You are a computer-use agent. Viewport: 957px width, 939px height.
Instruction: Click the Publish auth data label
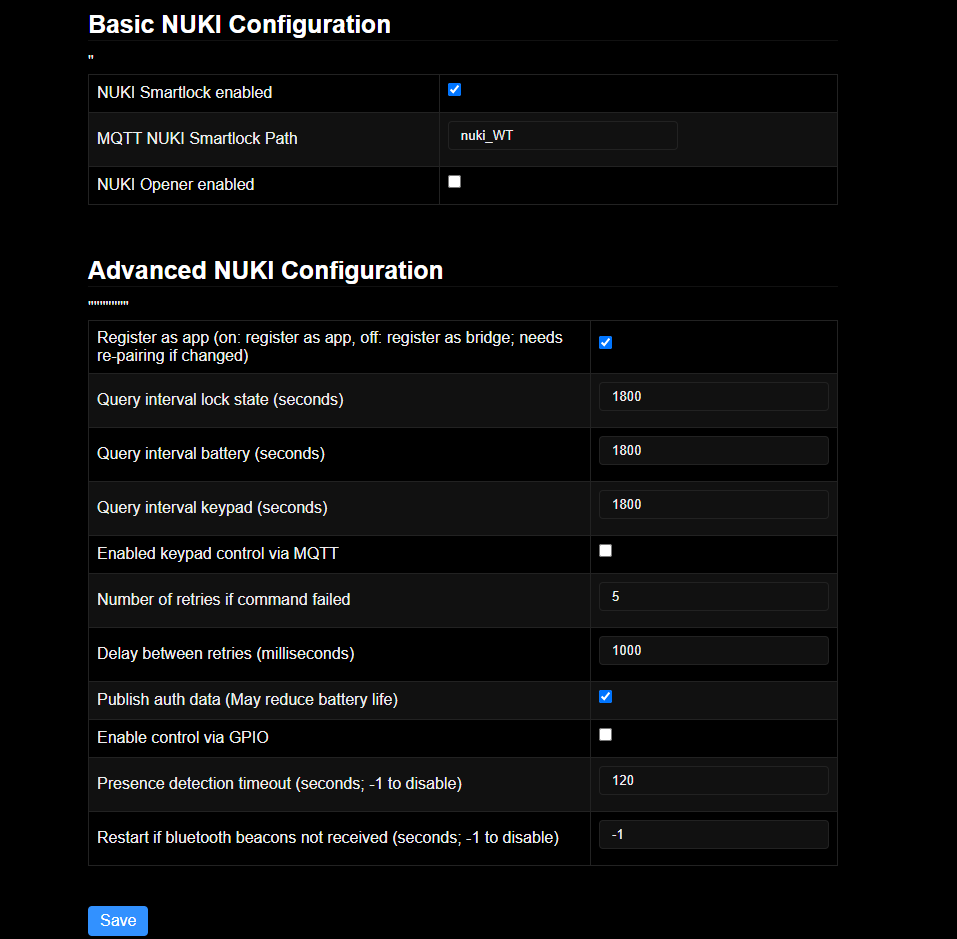point(247,700)
